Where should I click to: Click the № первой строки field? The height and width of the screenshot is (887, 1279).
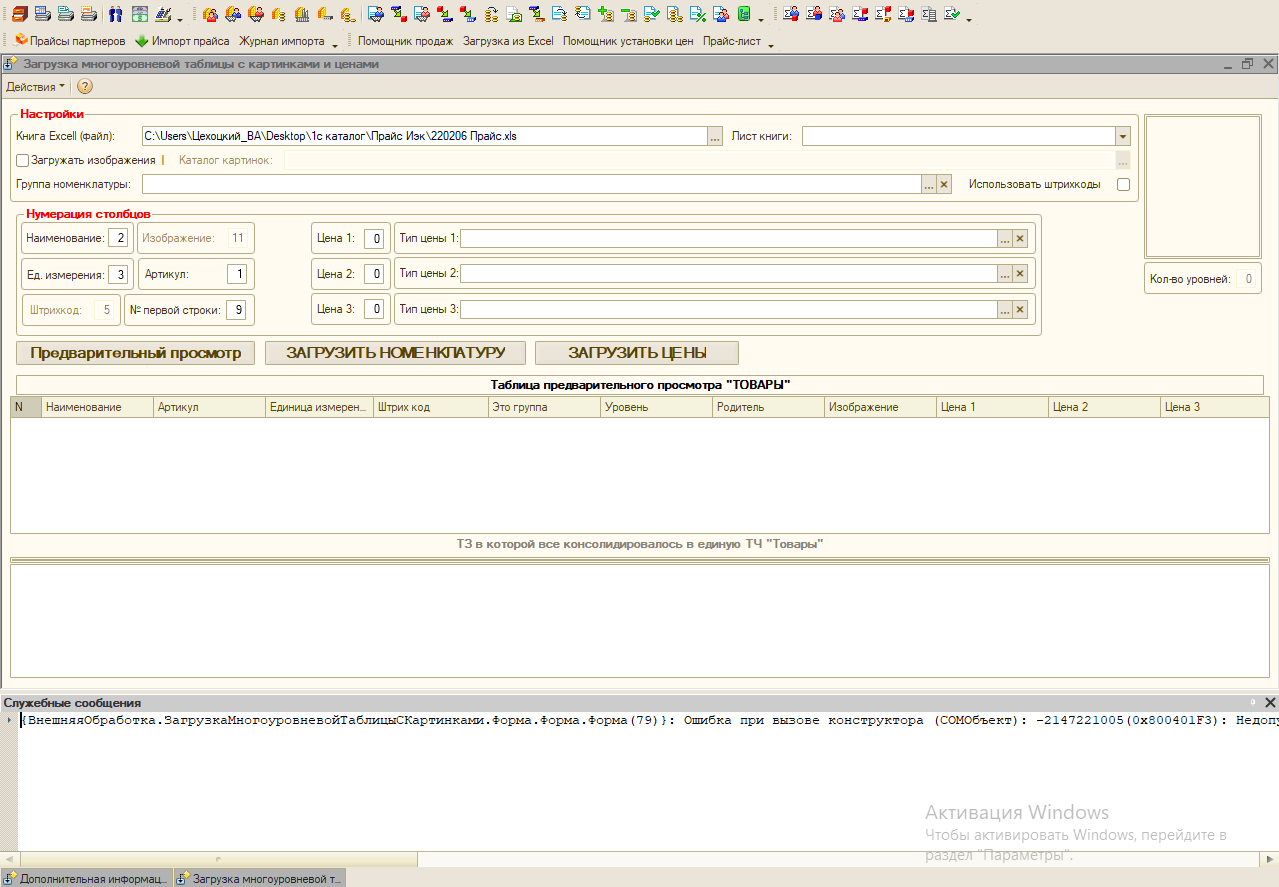pyautogui.click(x=237, y=310)
